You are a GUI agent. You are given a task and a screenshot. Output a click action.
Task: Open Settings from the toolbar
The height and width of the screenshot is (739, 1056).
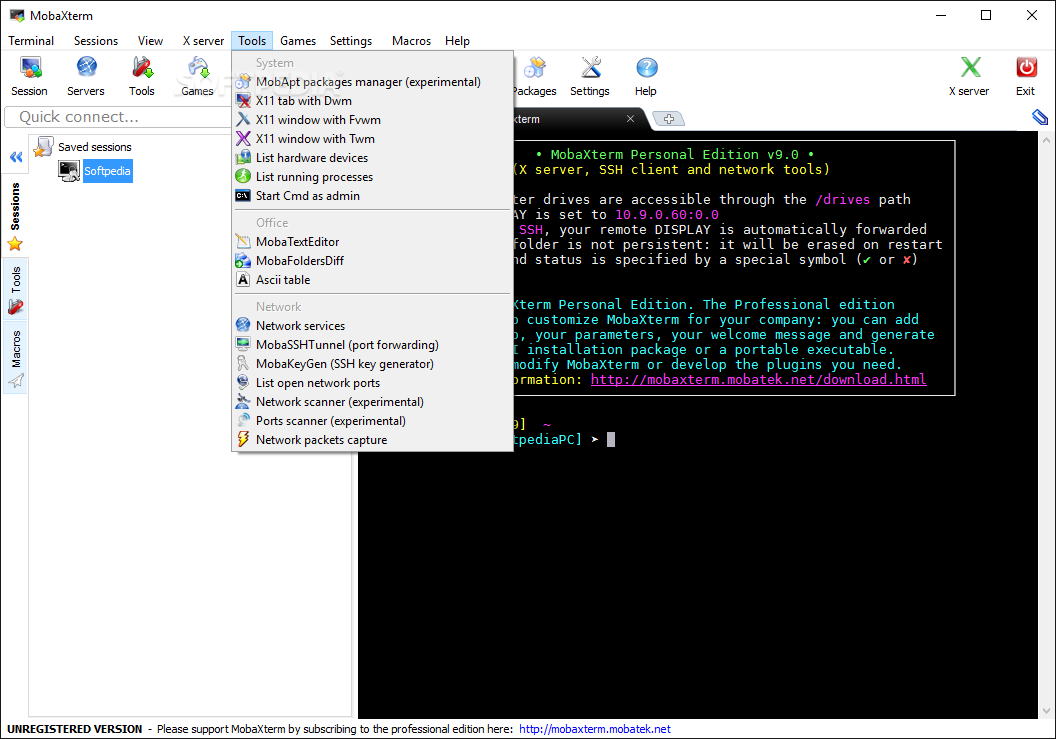(590, 76)
